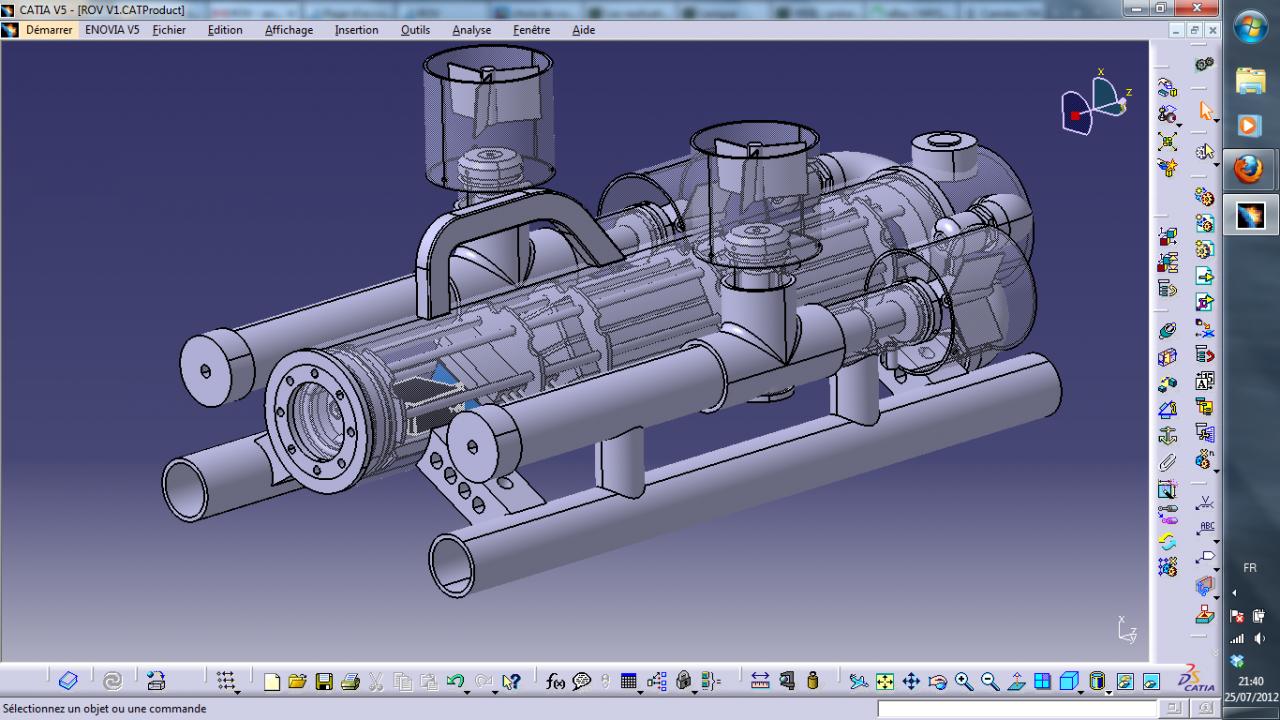
Task: Expand the Select arrow tool dropdown
Action: point(1216,122)
